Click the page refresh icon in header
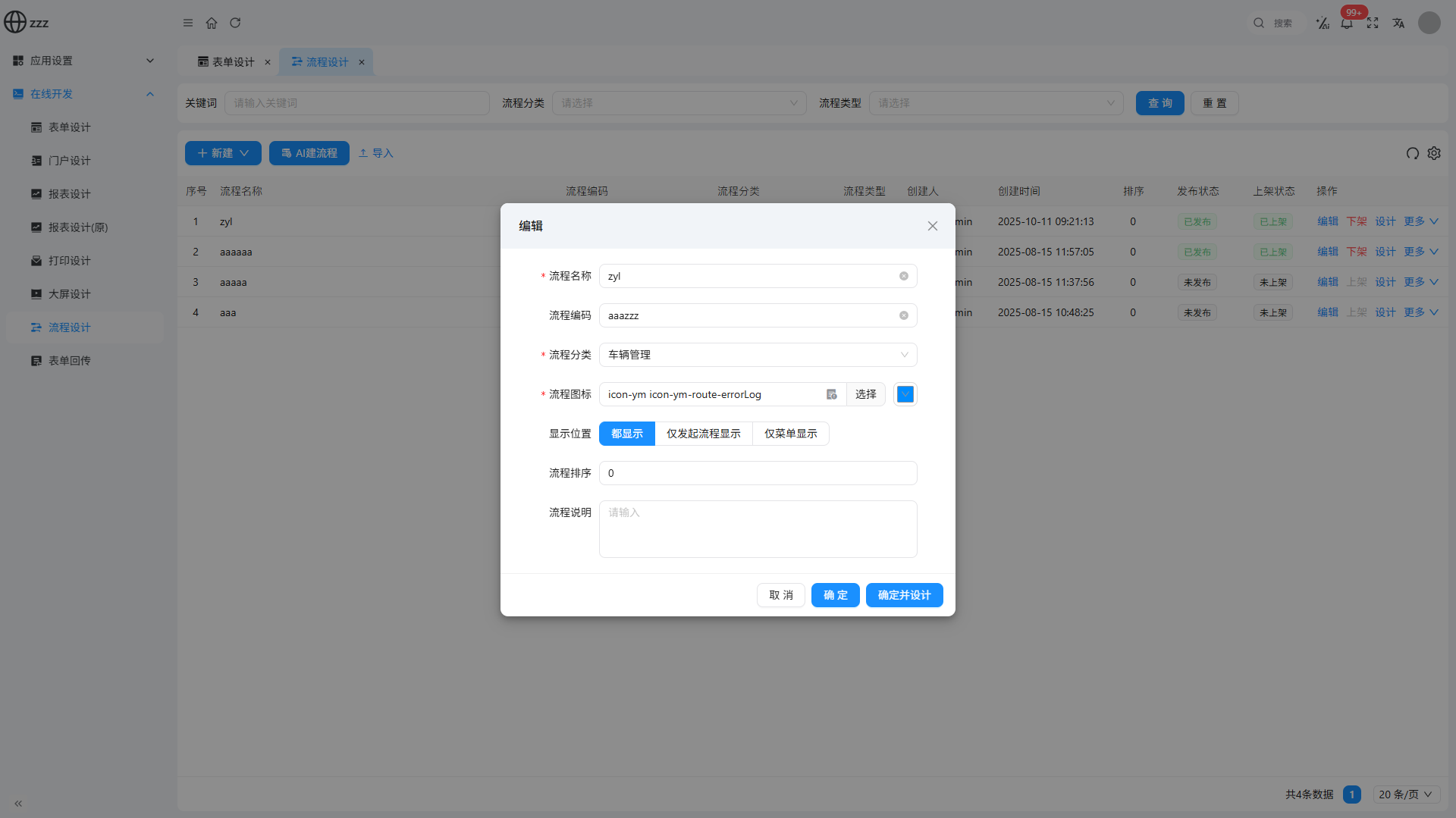This screenshot has width=1456, height=818. coord(235,23)
